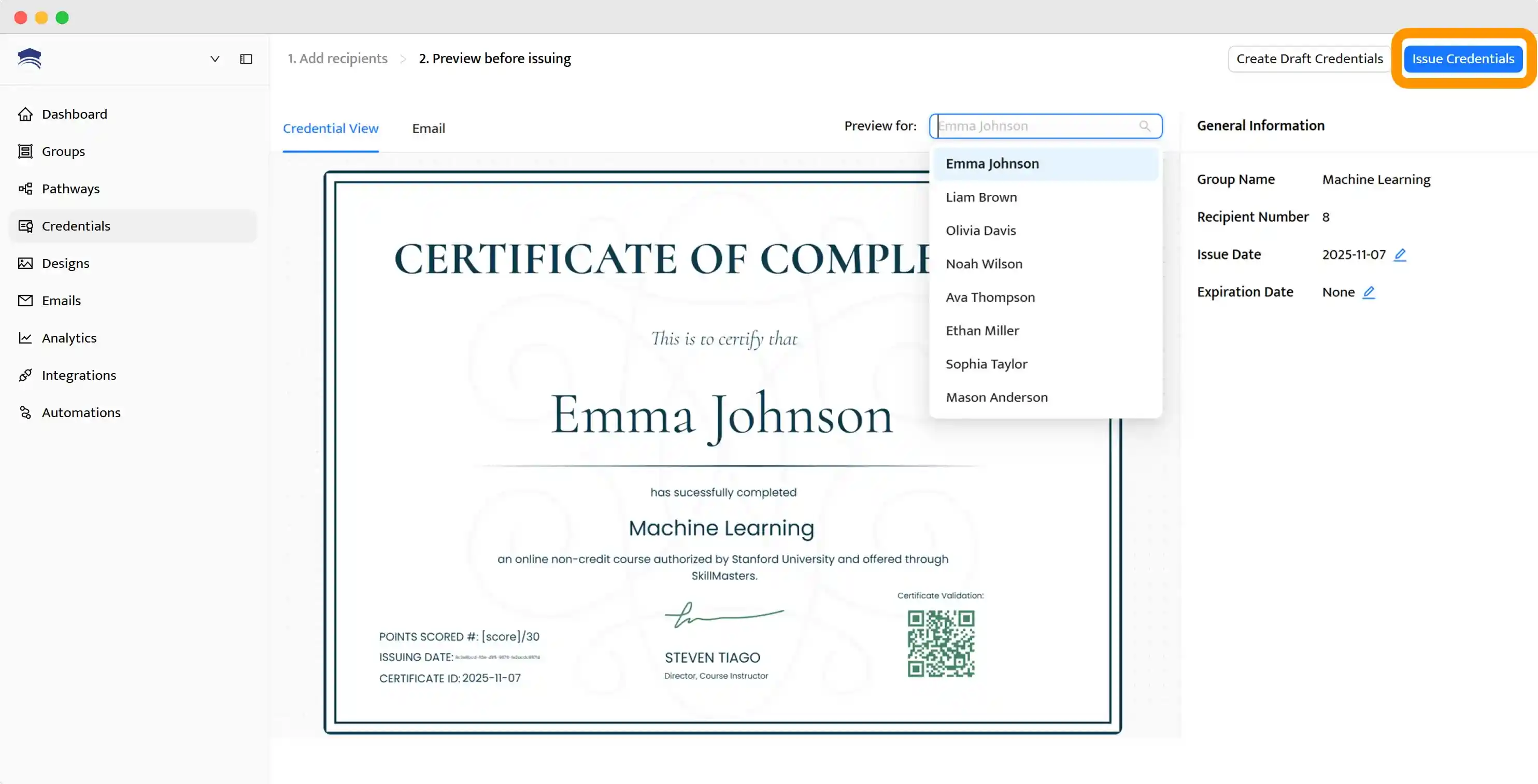The width and height of the screenshot is (1538, 784).
Task: Click Create Draft Credentials
Action: pyautogui.click(x=1309, y=59)
